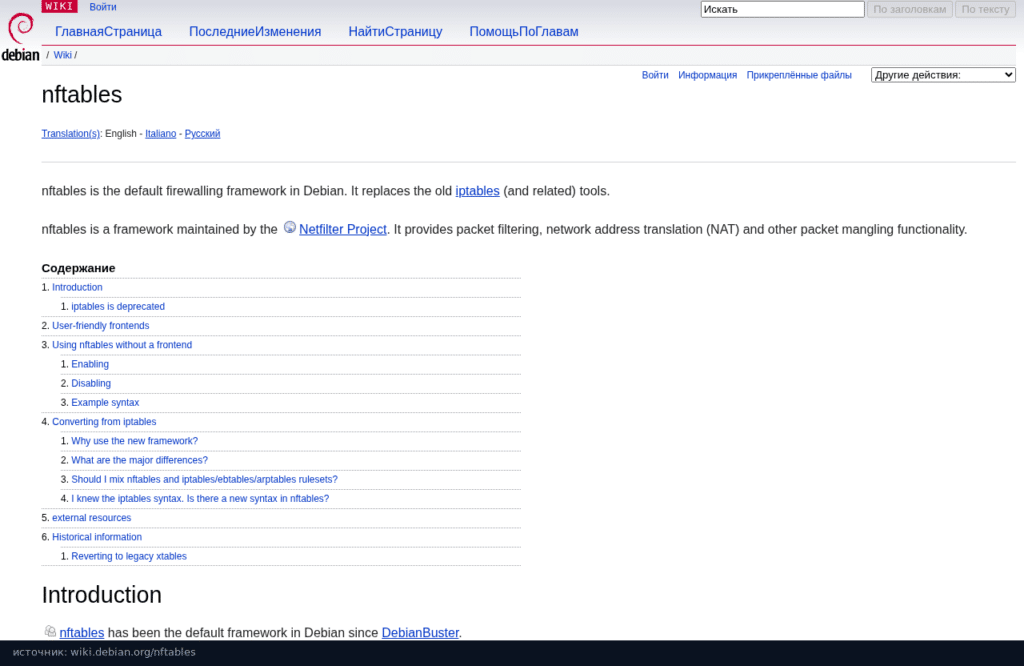Open the Другие действия dropdown

click(942, 75)
